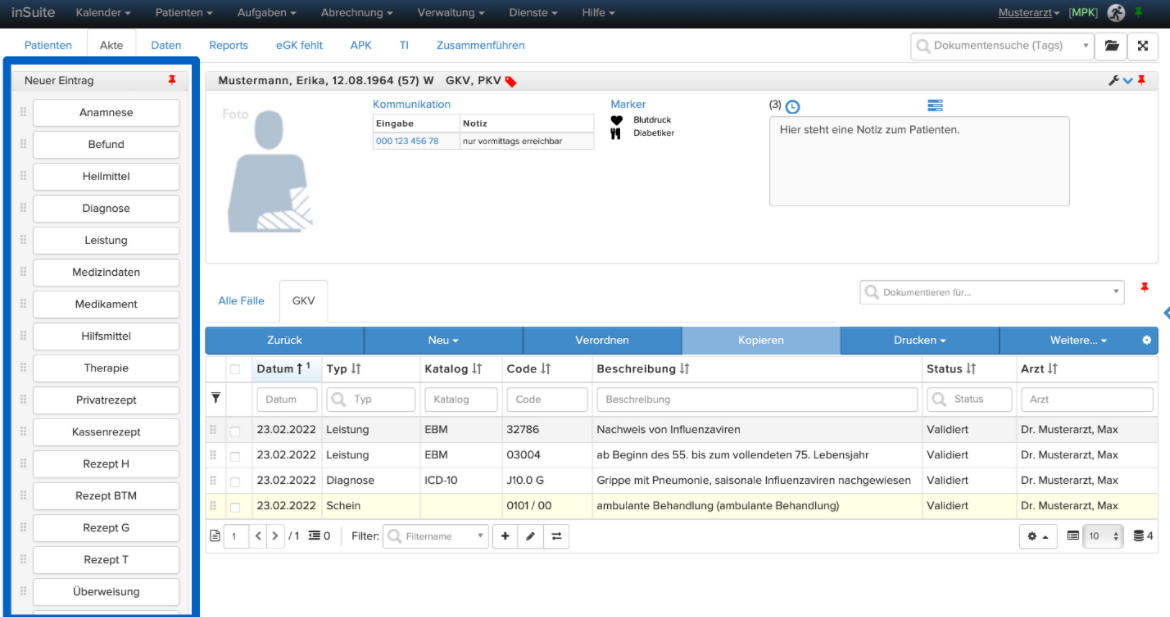Open the clock history icon above note

tap(792, 107)
